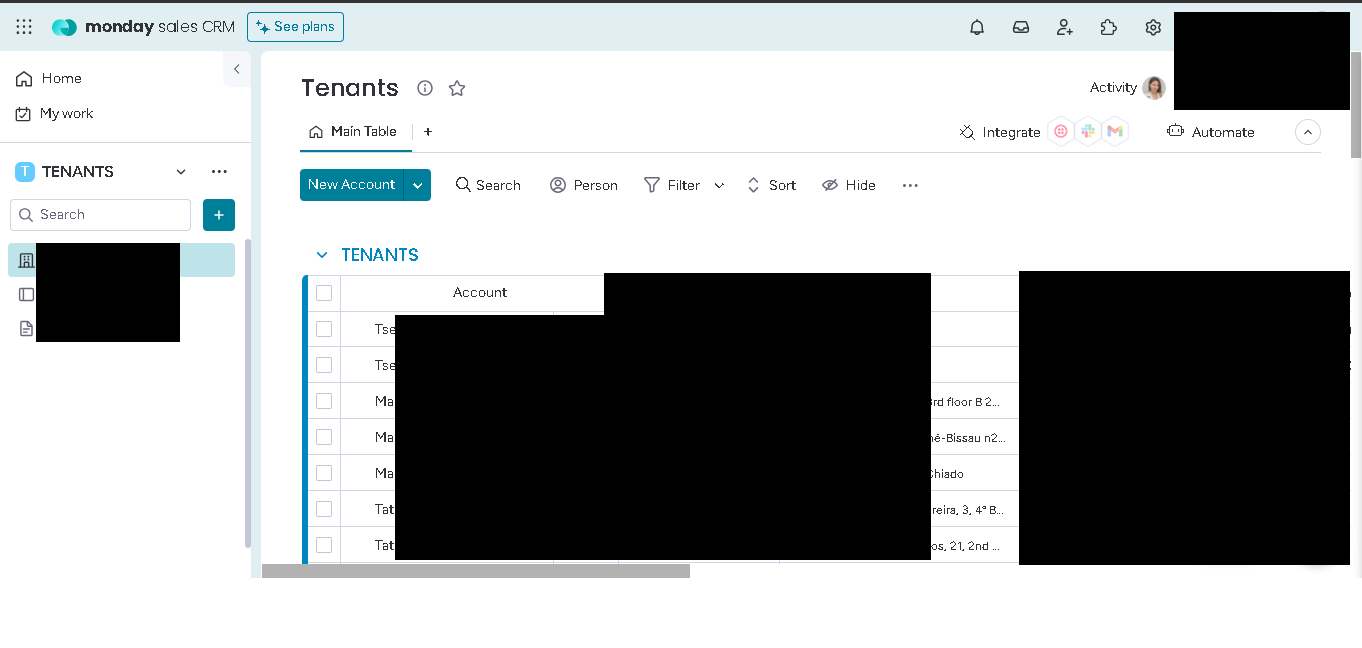
Task: Select the document icon item in sidebar
Action: [x=27, y=328]
